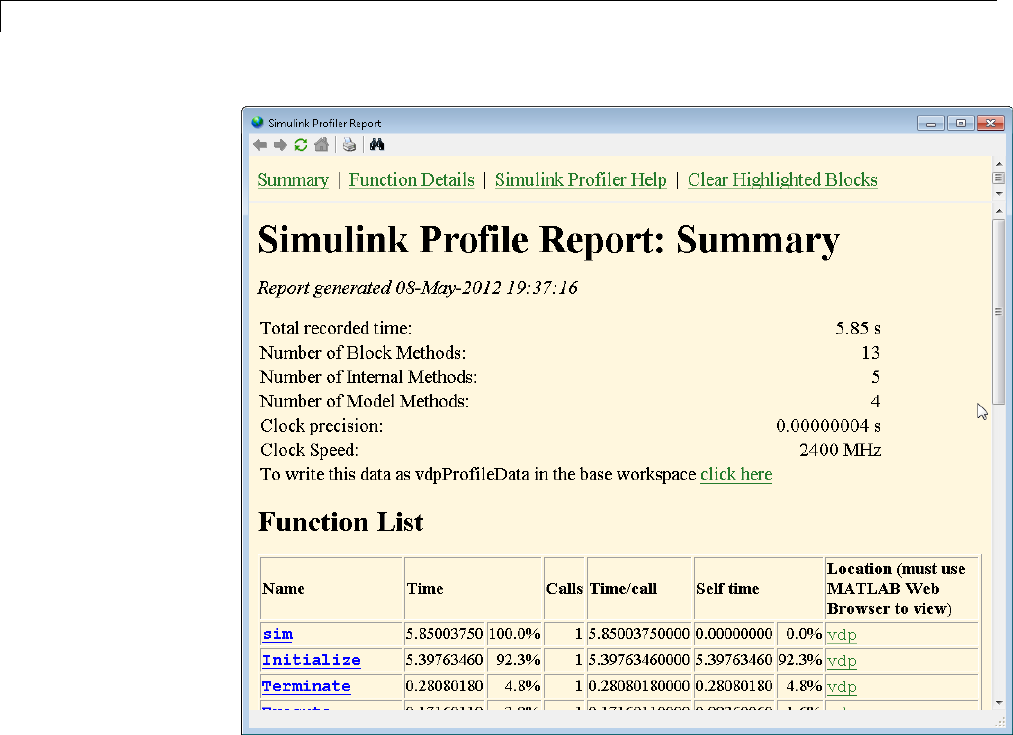This screenshot has width=1013, height=735.
Task: Click 'Number of Block Methods:' label
Action: [362, 353]
